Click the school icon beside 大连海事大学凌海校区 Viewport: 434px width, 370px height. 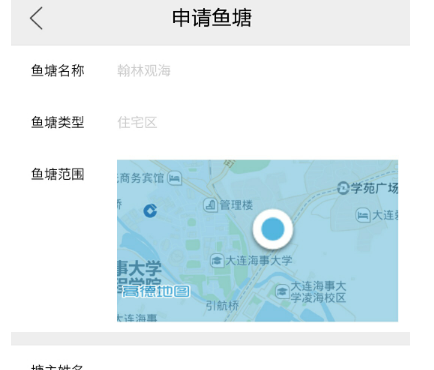click(282, 292)
